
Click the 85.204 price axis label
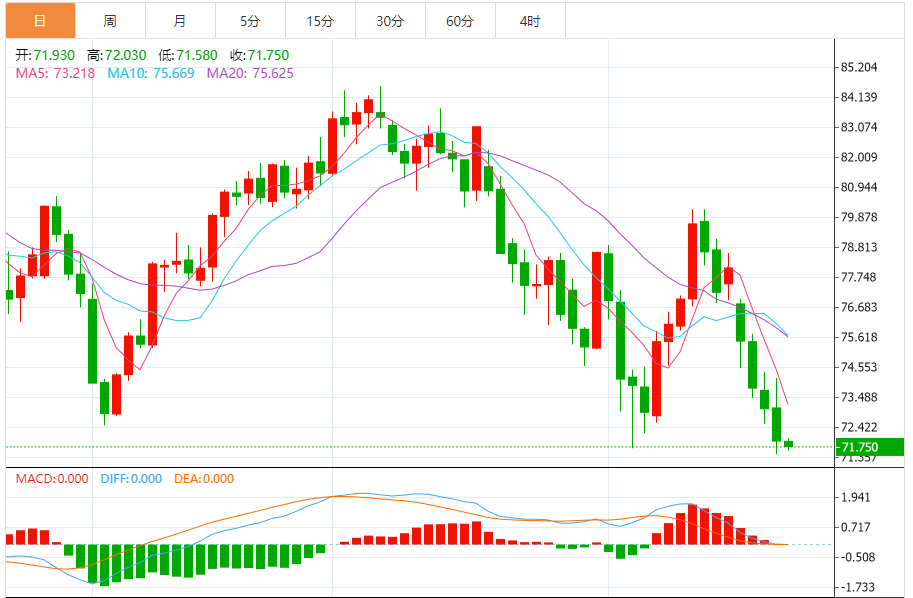859,67
